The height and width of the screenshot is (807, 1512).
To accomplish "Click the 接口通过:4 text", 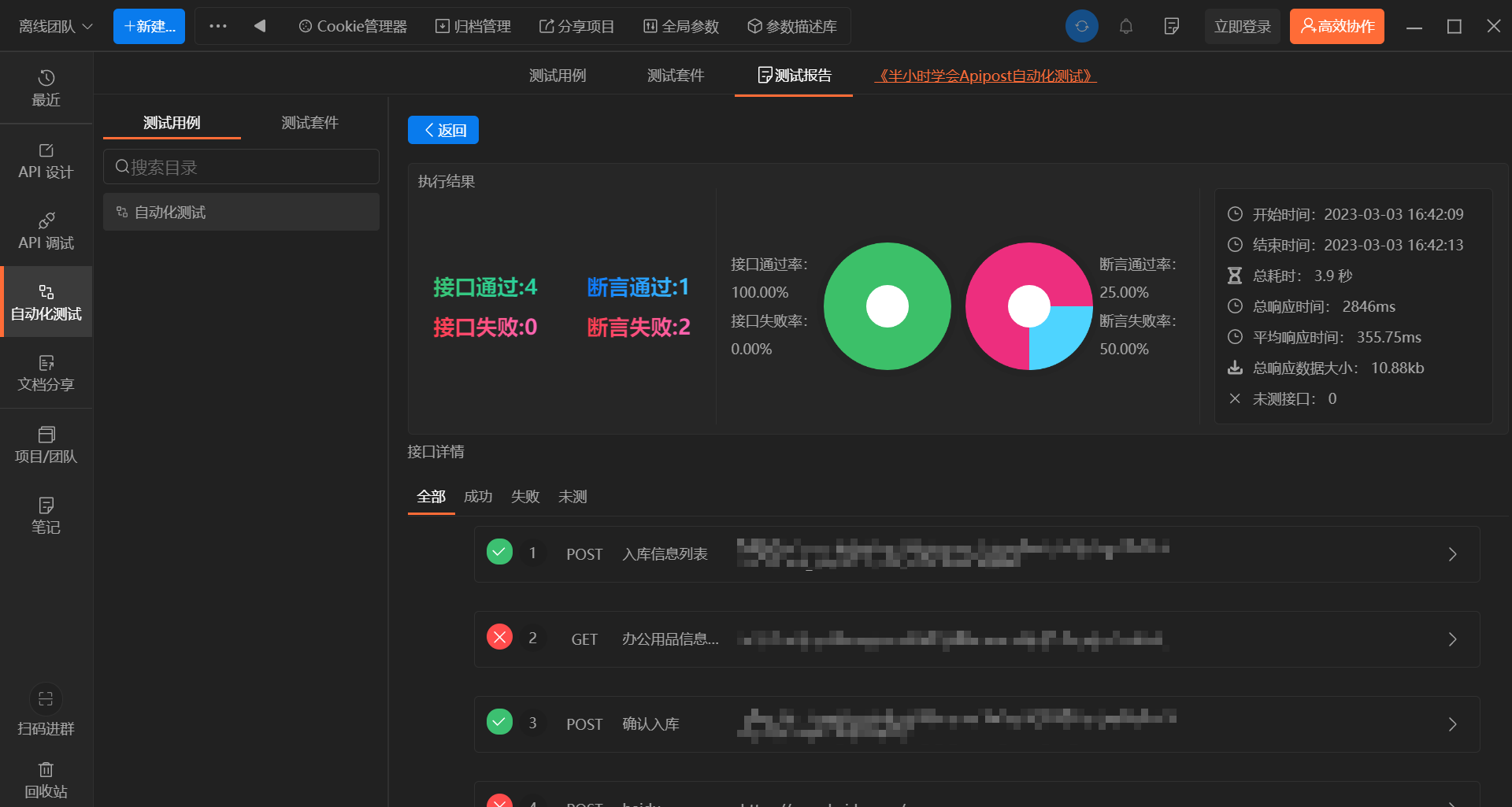I will point(485,287).
